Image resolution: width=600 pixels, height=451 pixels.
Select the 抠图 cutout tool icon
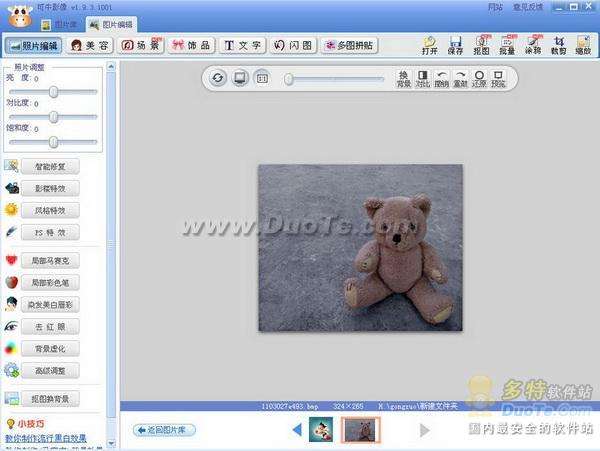(480, 43)
